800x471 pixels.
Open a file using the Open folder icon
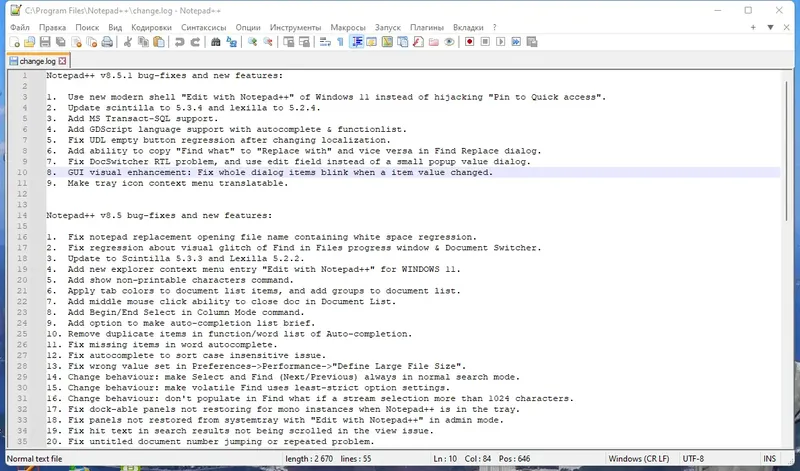click(30, 42)
